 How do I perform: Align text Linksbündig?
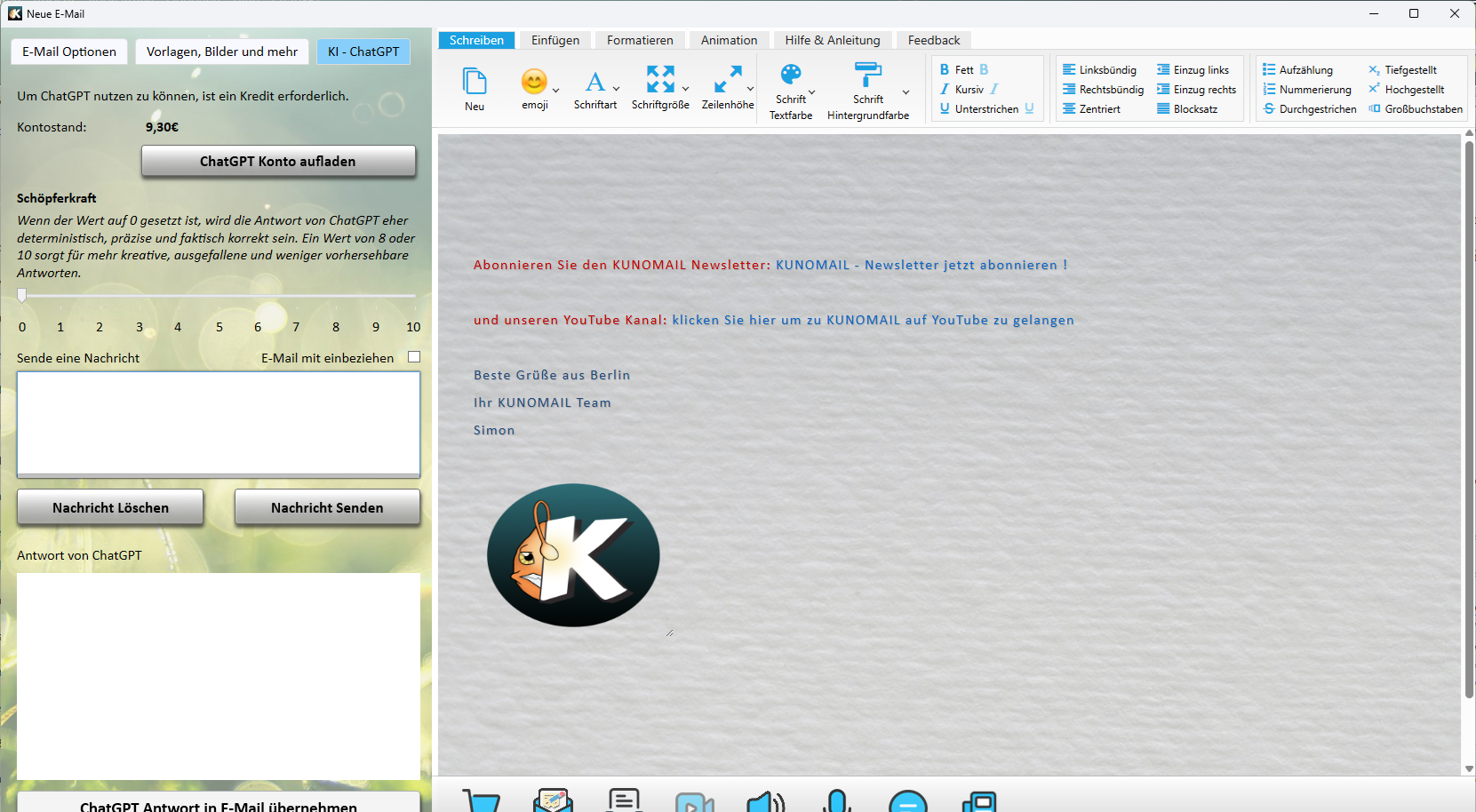pyautogui.click(x=1099, y=69)
